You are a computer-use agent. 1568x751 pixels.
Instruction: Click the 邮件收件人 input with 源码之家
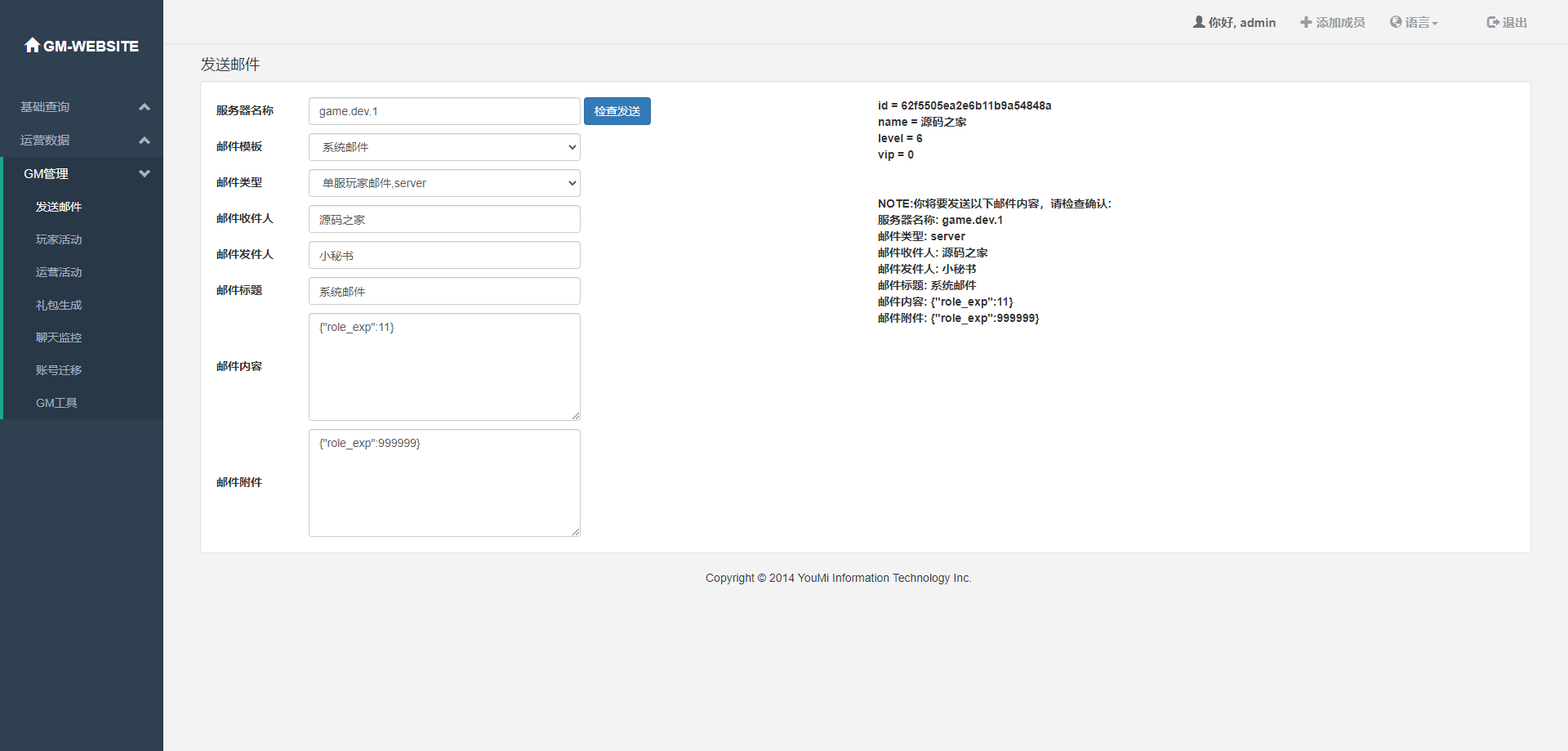[x=444, y=219]
